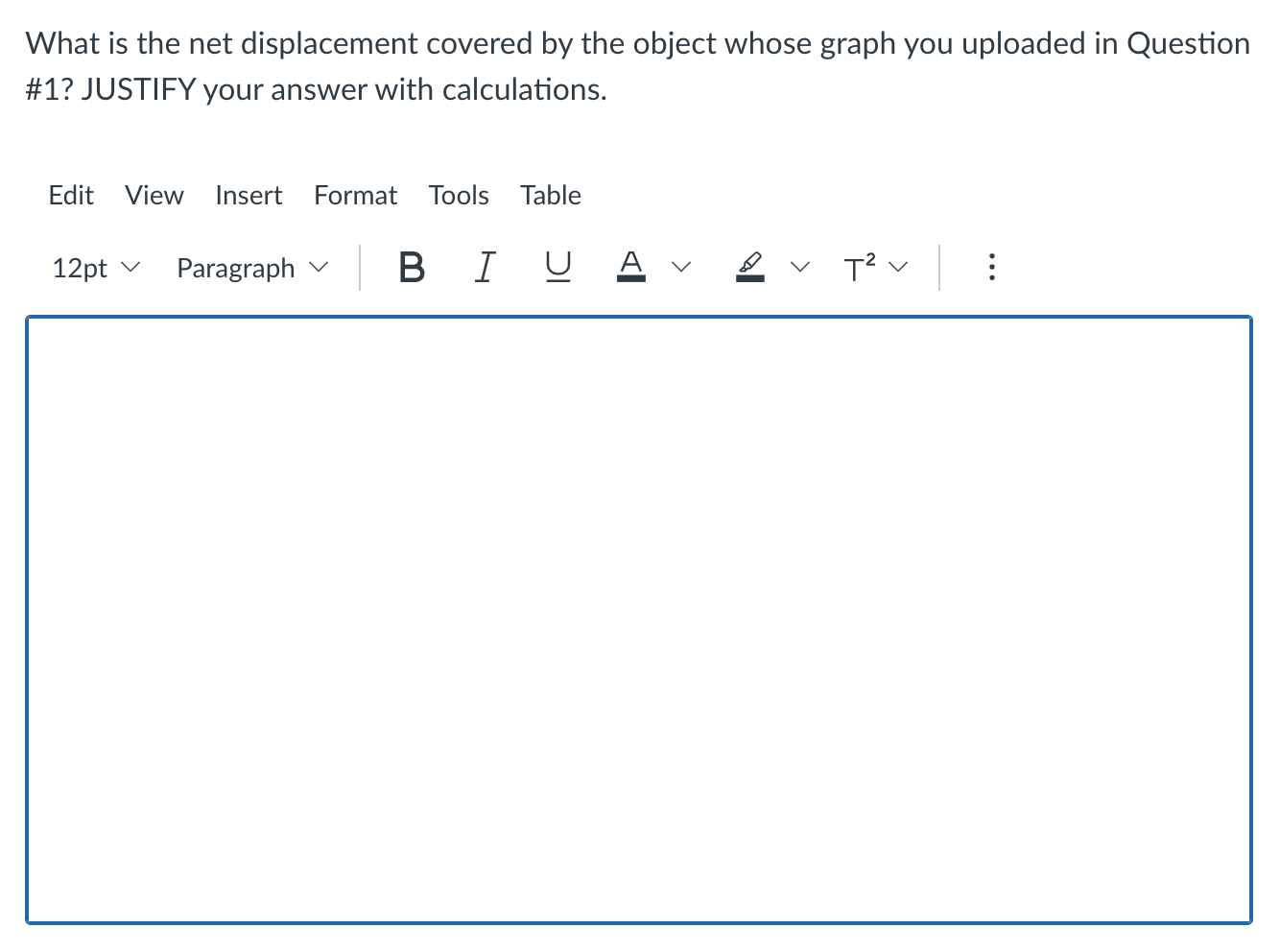Open the Table menu
This screenshot has height=952, width=1280.
pyautogui.click(x=550, y=195)
